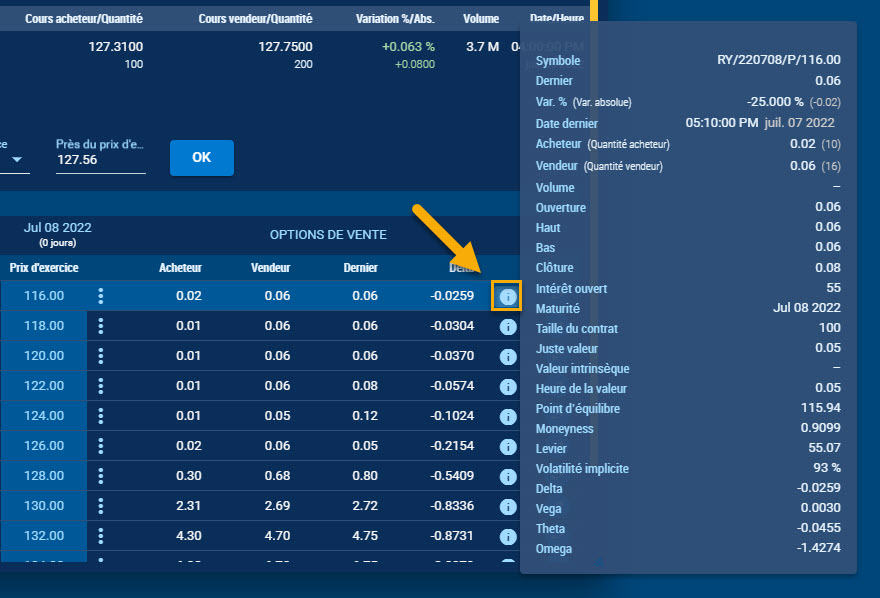Image resolution: width=880 pixels, height=598 pixels.
Task: Select the 118.00 strike price cell
Action: [x=43, y=326]
